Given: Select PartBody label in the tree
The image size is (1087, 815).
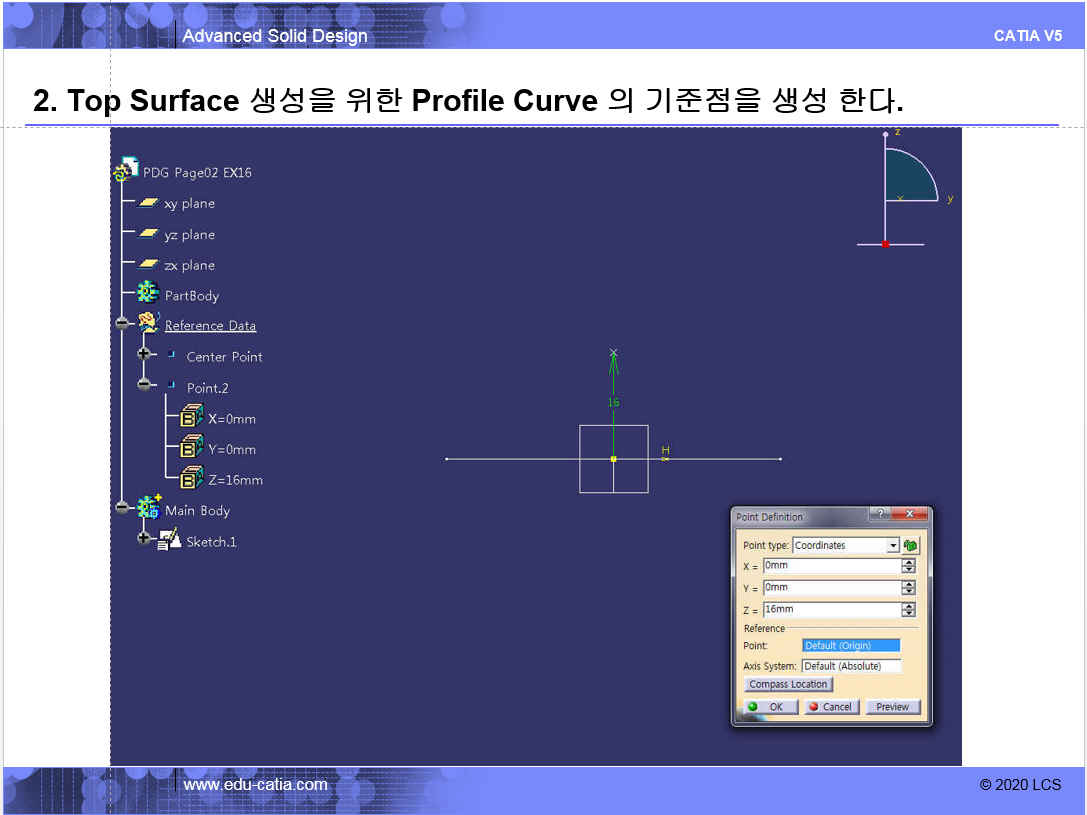Looking at the screenshot, I should 192,296.
